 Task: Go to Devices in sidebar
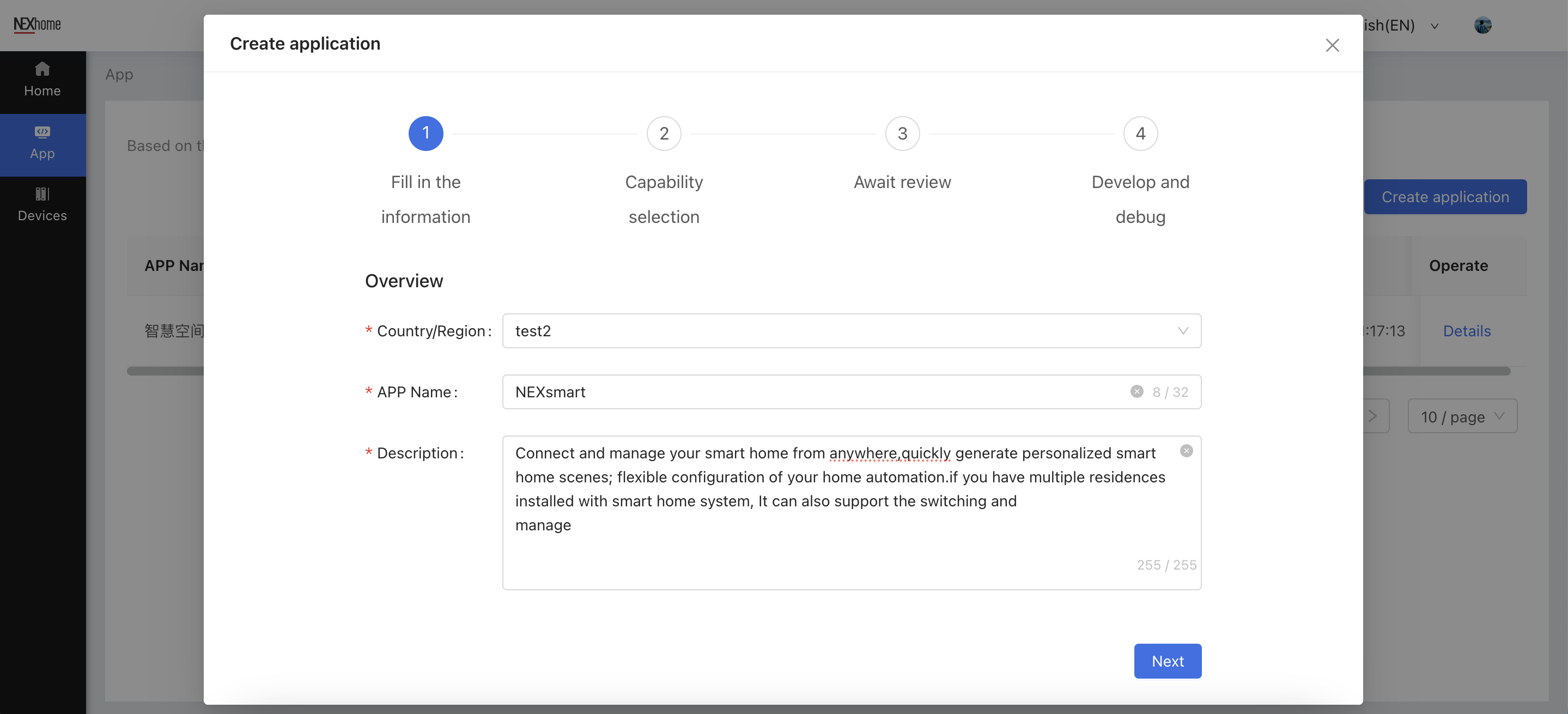coord(42,204)
